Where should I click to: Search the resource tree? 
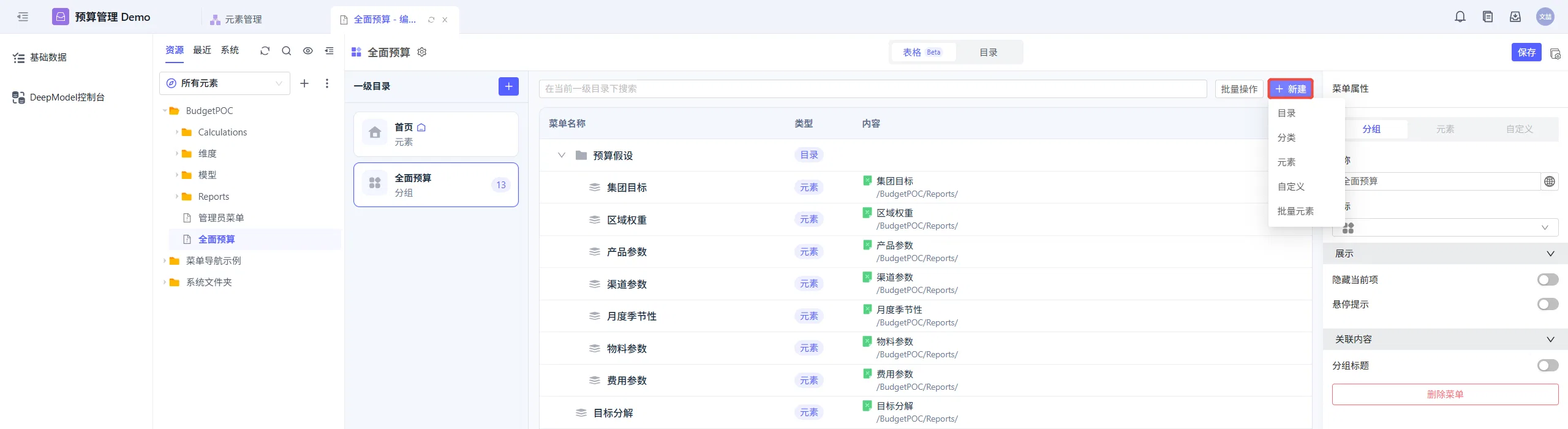286,51
